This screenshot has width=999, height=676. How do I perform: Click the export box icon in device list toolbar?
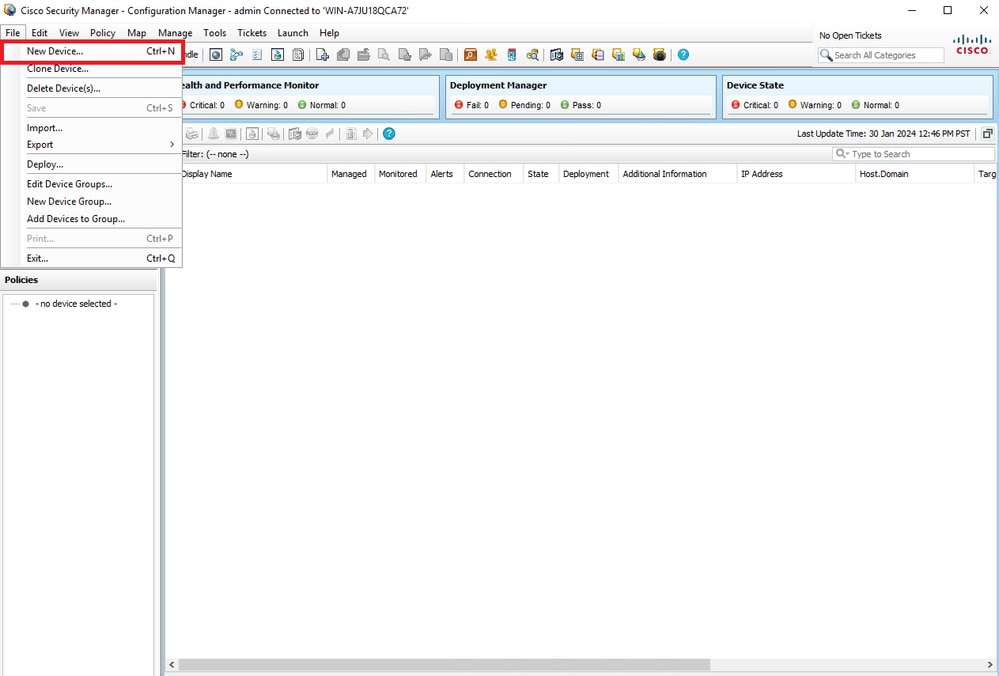(253, 134)
